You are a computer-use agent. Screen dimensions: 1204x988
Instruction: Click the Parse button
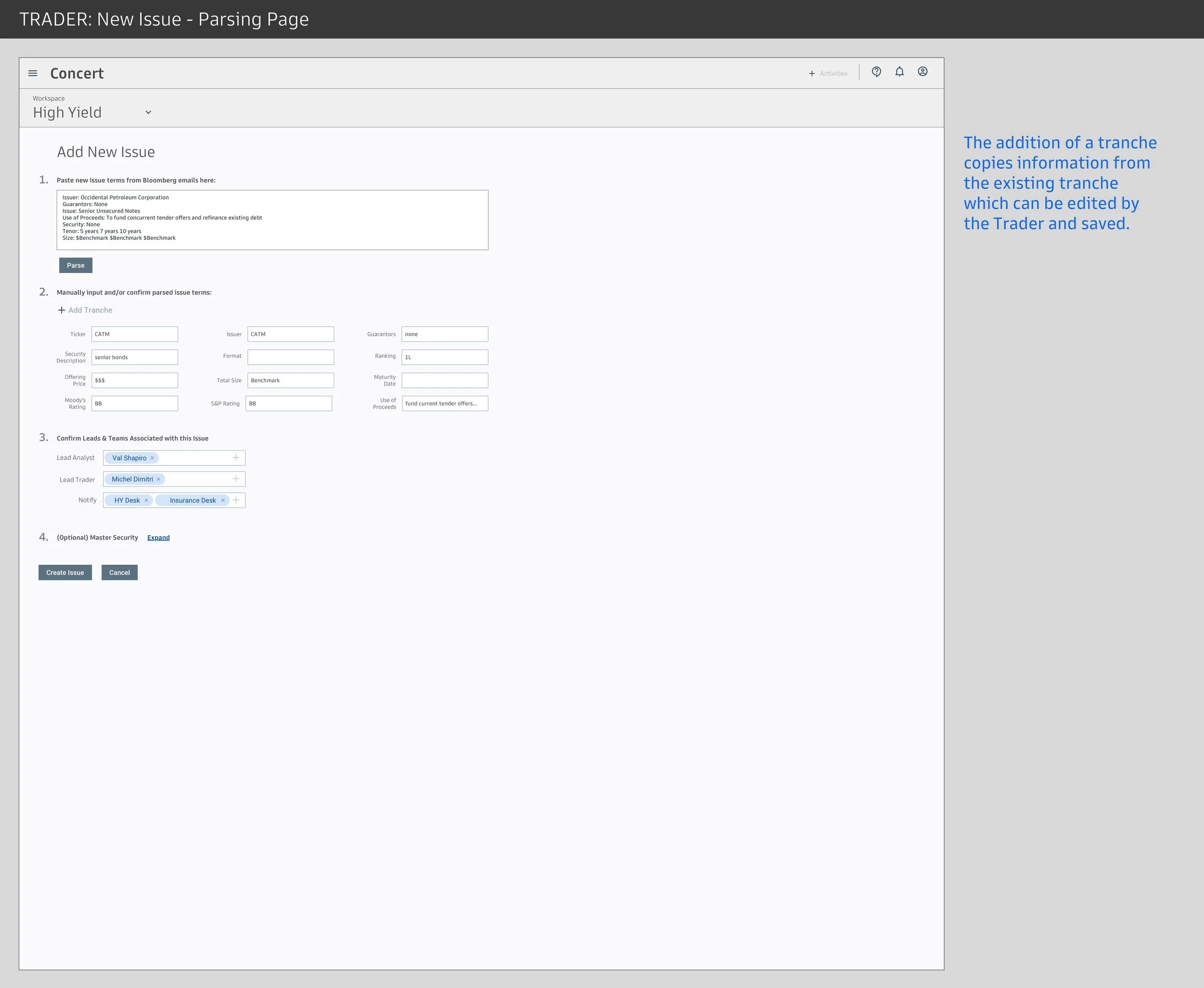click(76, 265)
